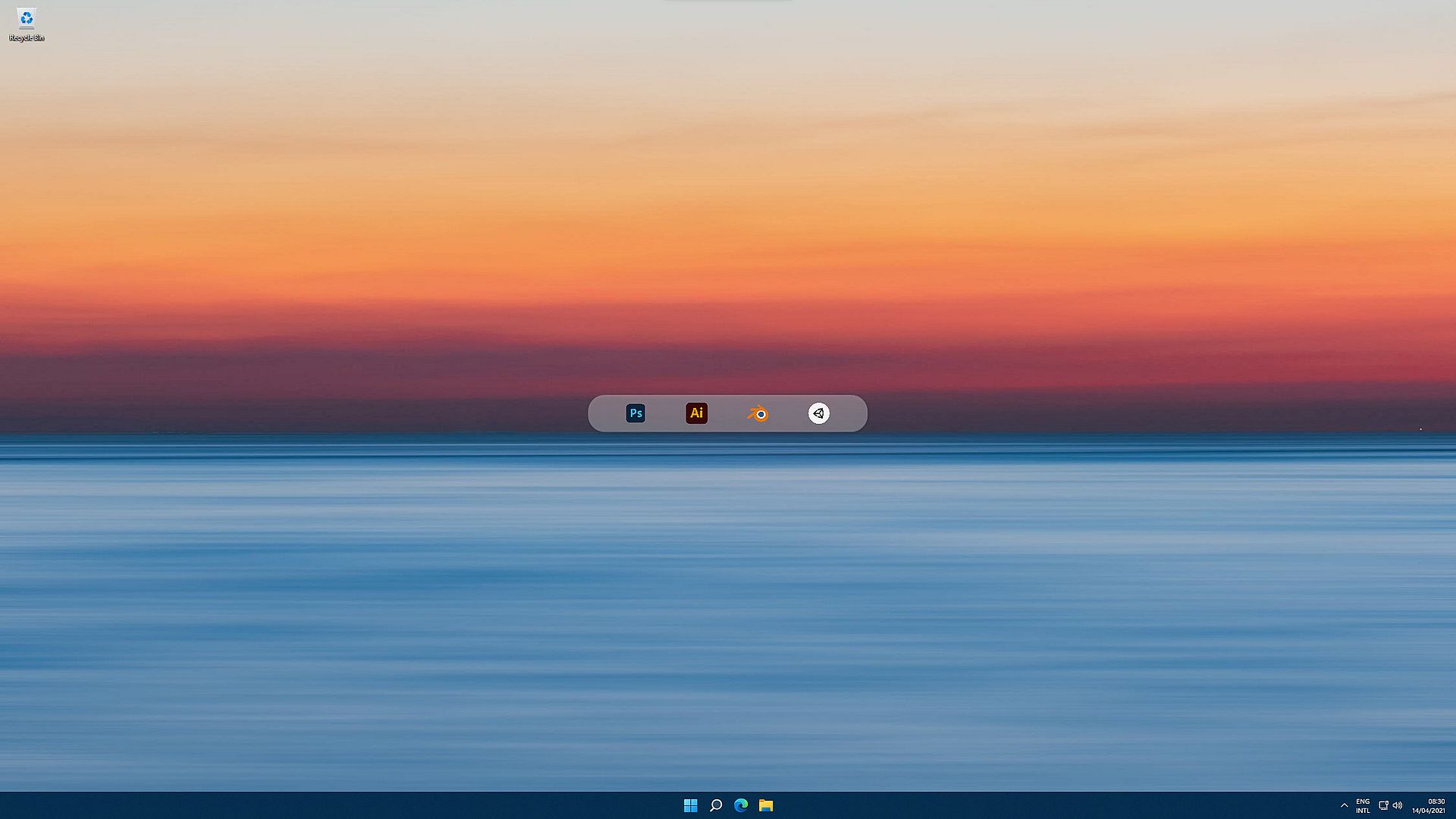Expand hidden system tray icons chevron
This screenshot has height=819, width=1456.
(x=1344, y=805)
